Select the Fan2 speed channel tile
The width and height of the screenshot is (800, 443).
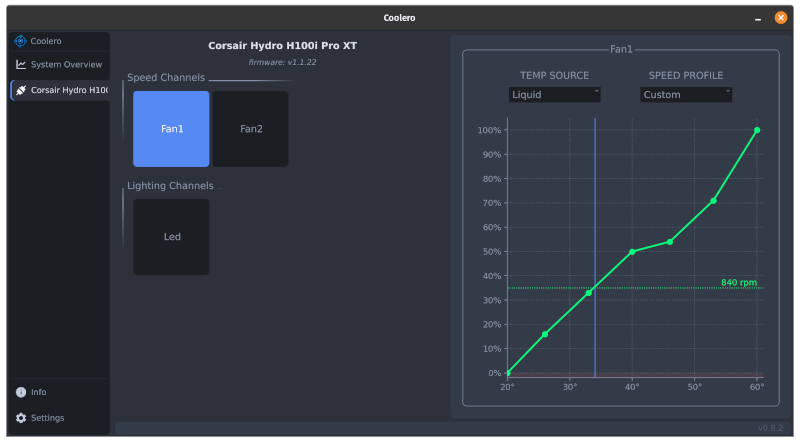(250, 129)
